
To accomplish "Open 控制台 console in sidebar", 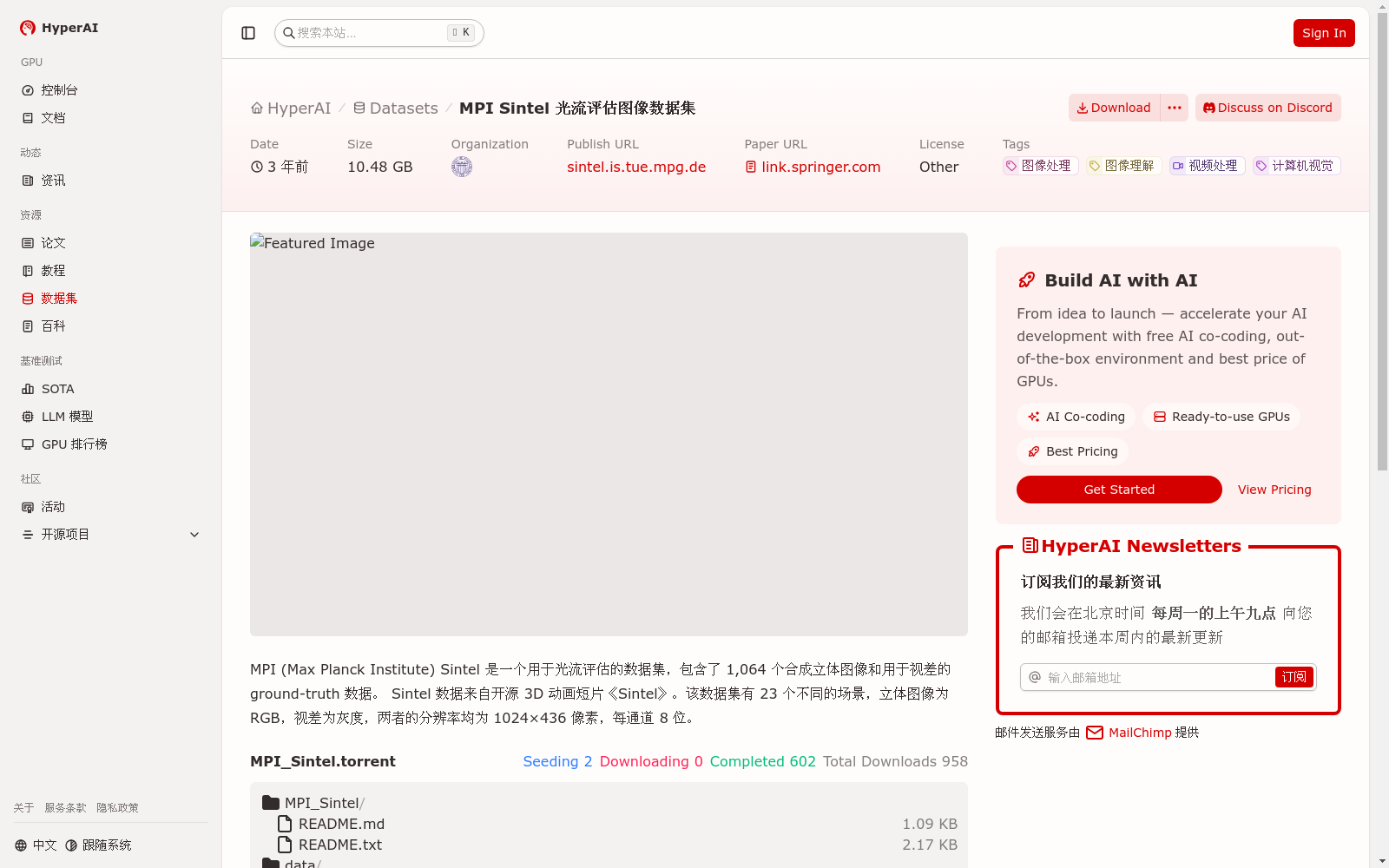I will point(111,90).
